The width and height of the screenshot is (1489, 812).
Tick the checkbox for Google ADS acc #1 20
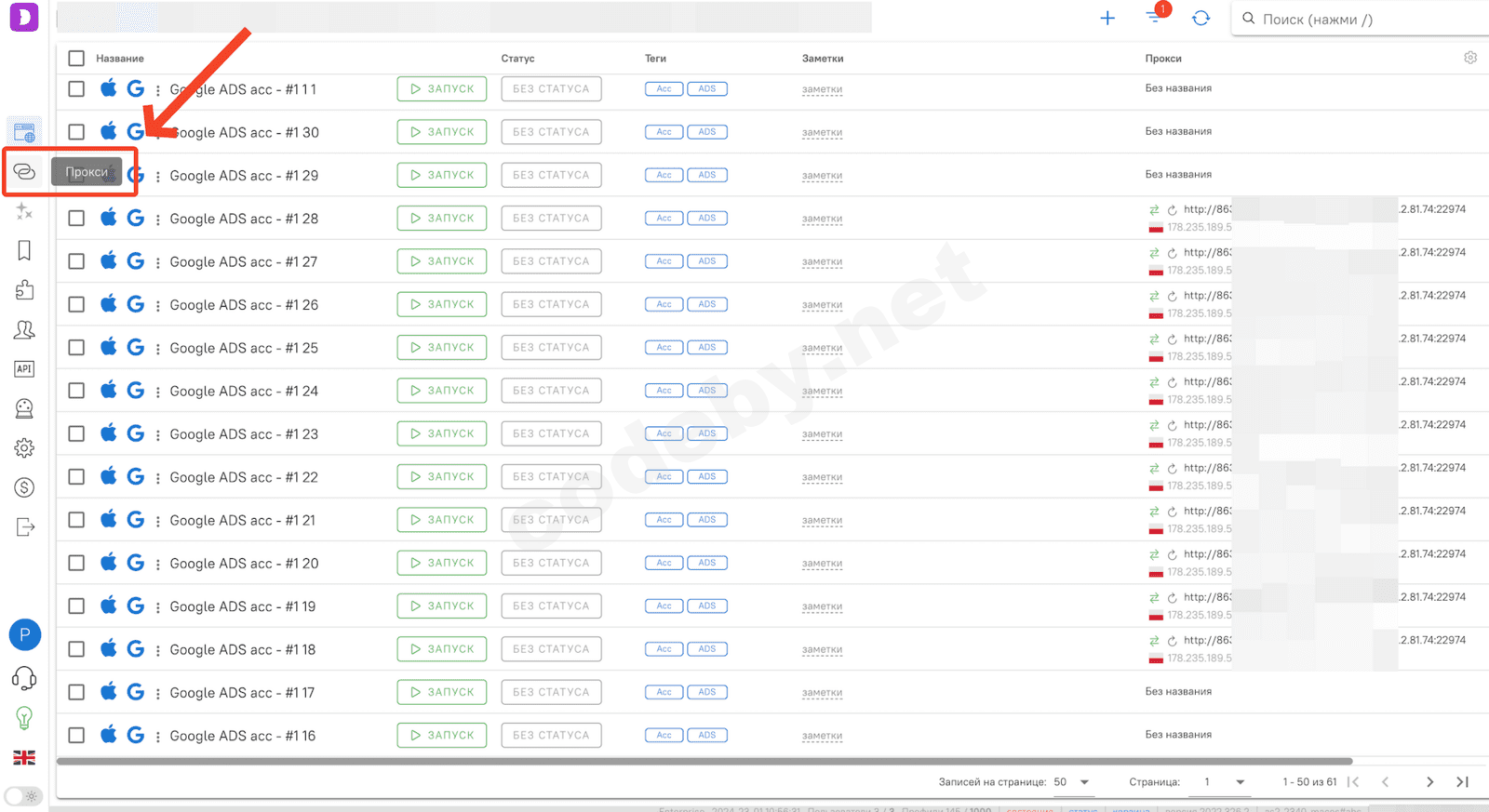pos(76,563)
